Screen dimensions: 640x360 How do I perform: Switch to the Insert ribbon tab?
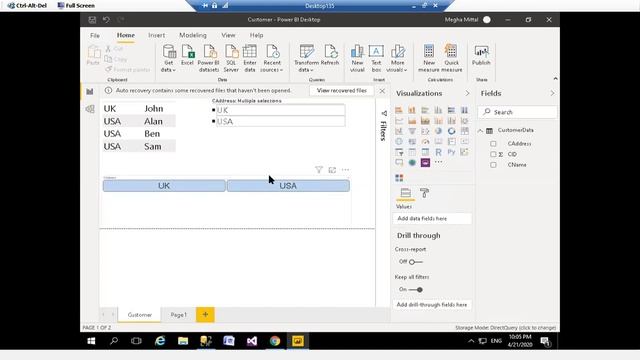(x=156, y=36)
